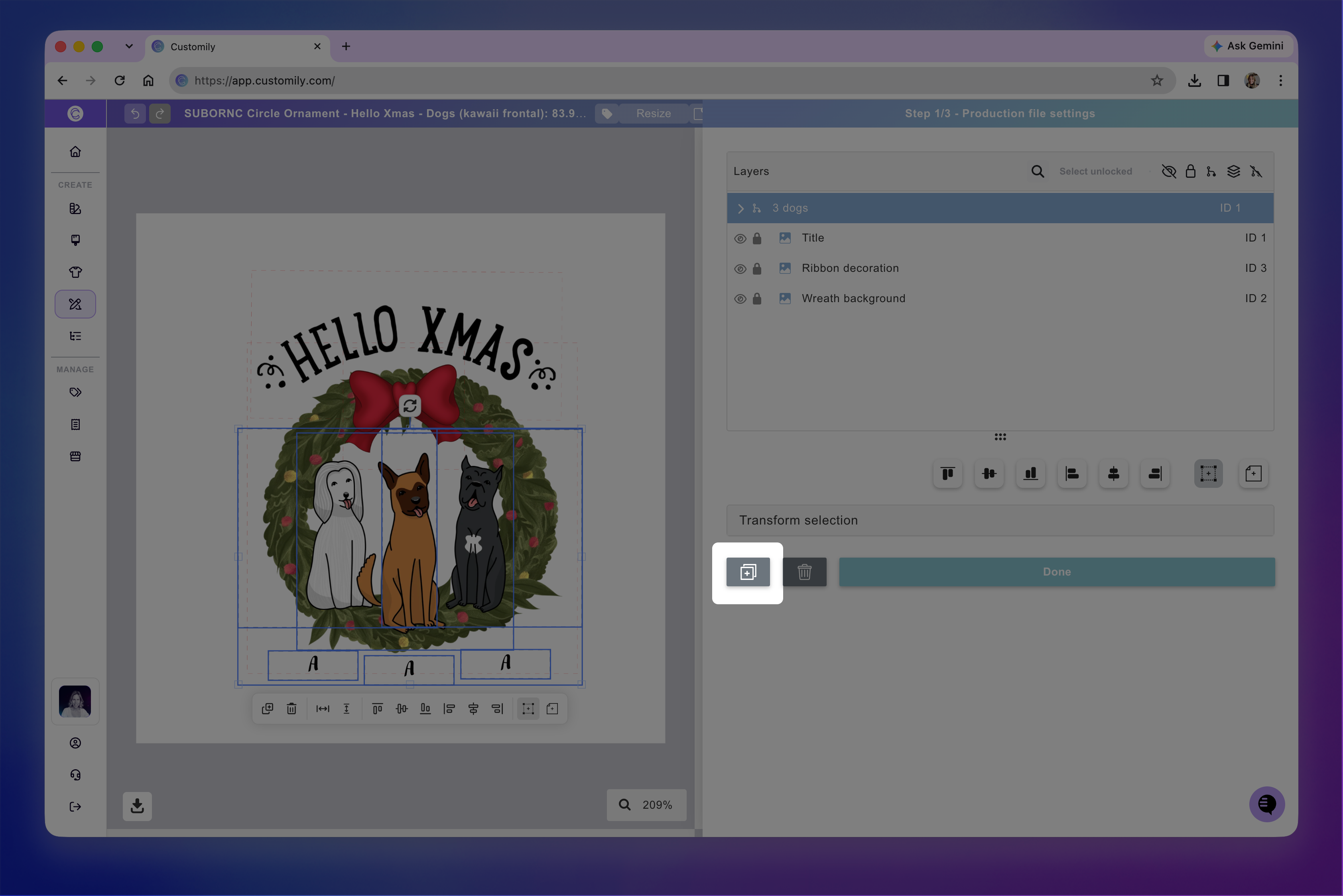The width and height of the screenshot is (1343, 896).
Task: Align selection to top in right panel
Action: pos(947,474)
